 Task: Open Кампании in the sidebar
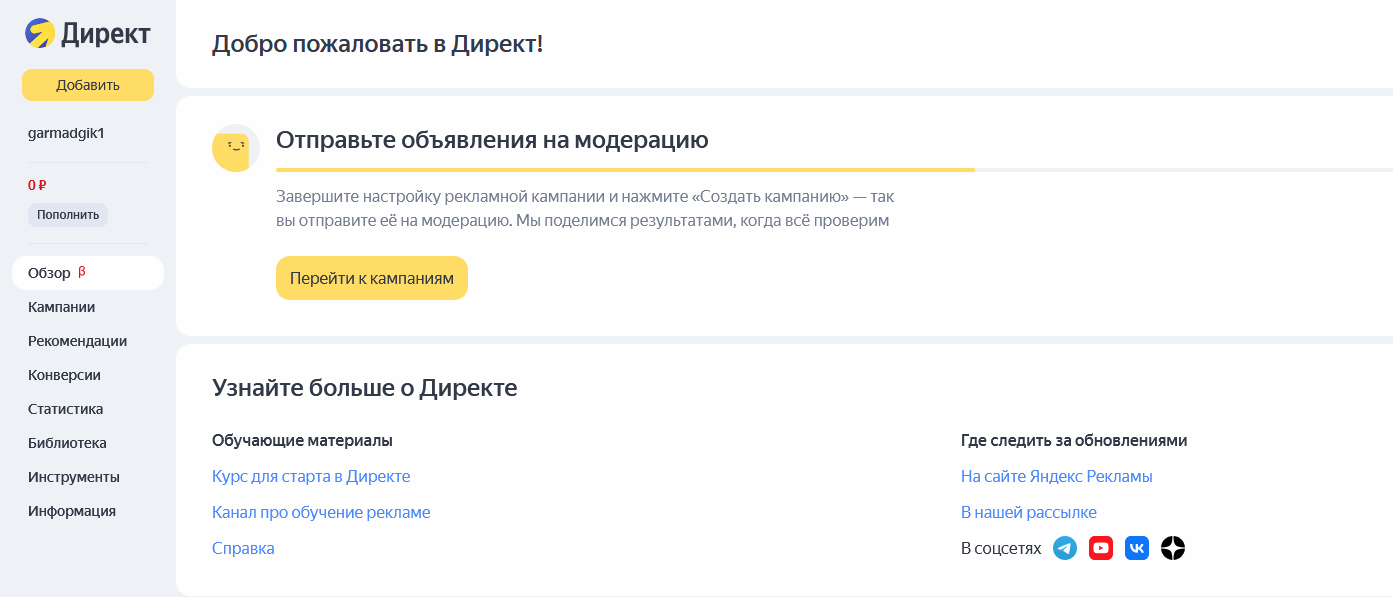click(x=62, y=307)
